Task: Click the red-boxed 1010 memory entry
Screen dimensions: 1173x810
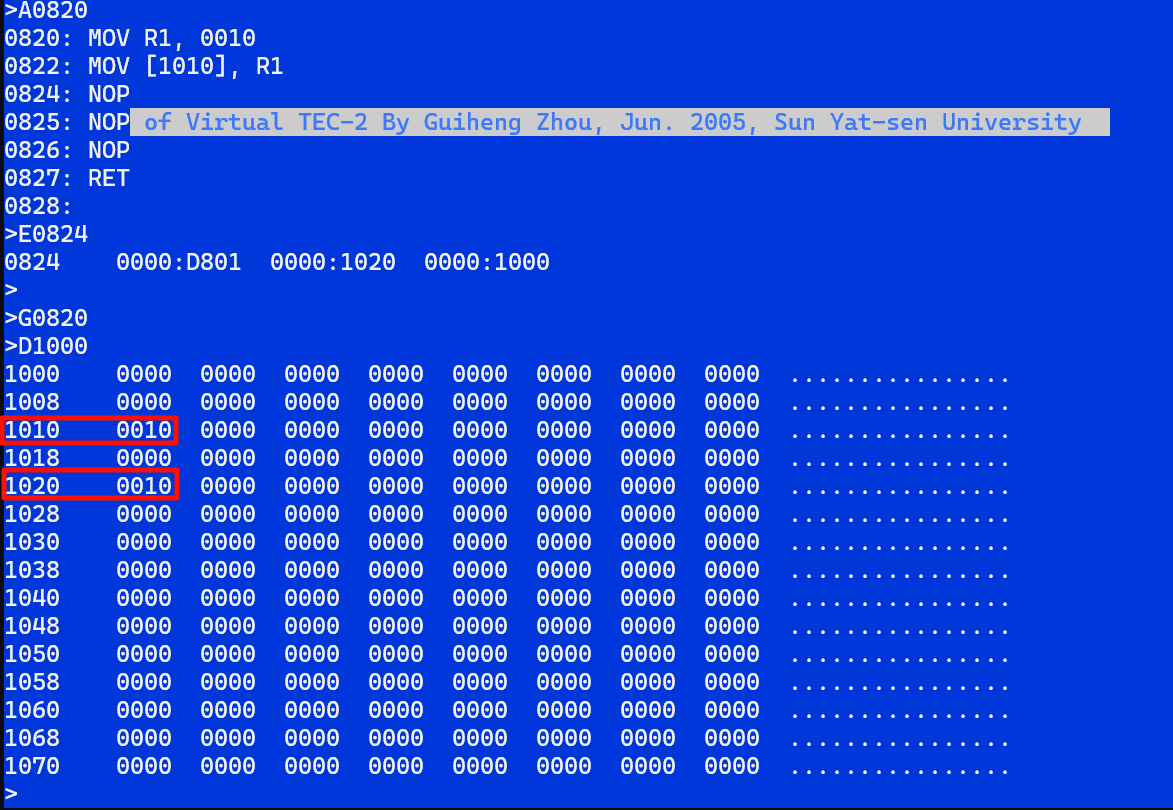Action: click(89, 431)
